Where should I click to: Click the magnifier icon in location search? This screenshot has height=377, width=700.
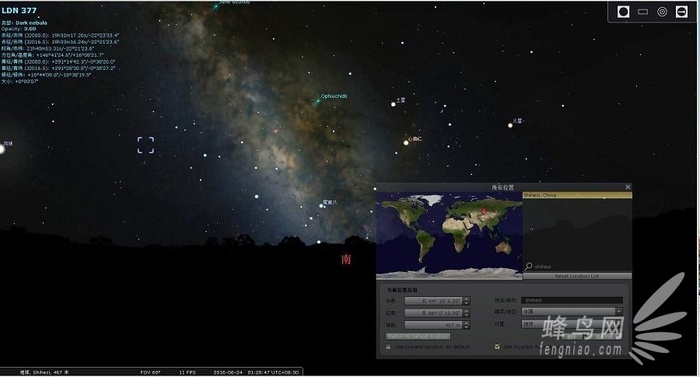[x=529, y=266]
